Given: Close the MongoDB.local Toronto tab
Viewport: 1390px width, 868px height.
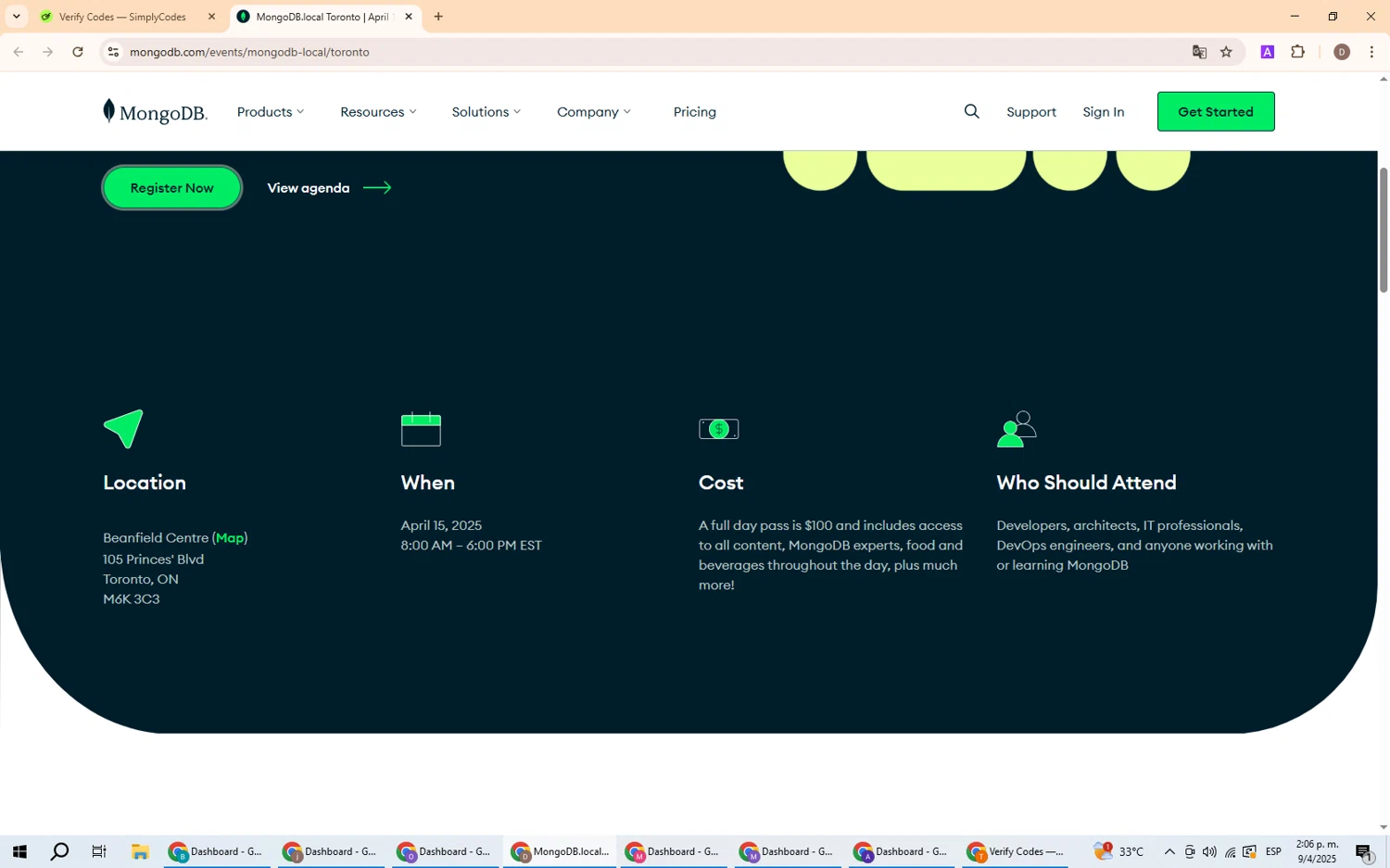Looking at the screenshot, I should [409, 17].
